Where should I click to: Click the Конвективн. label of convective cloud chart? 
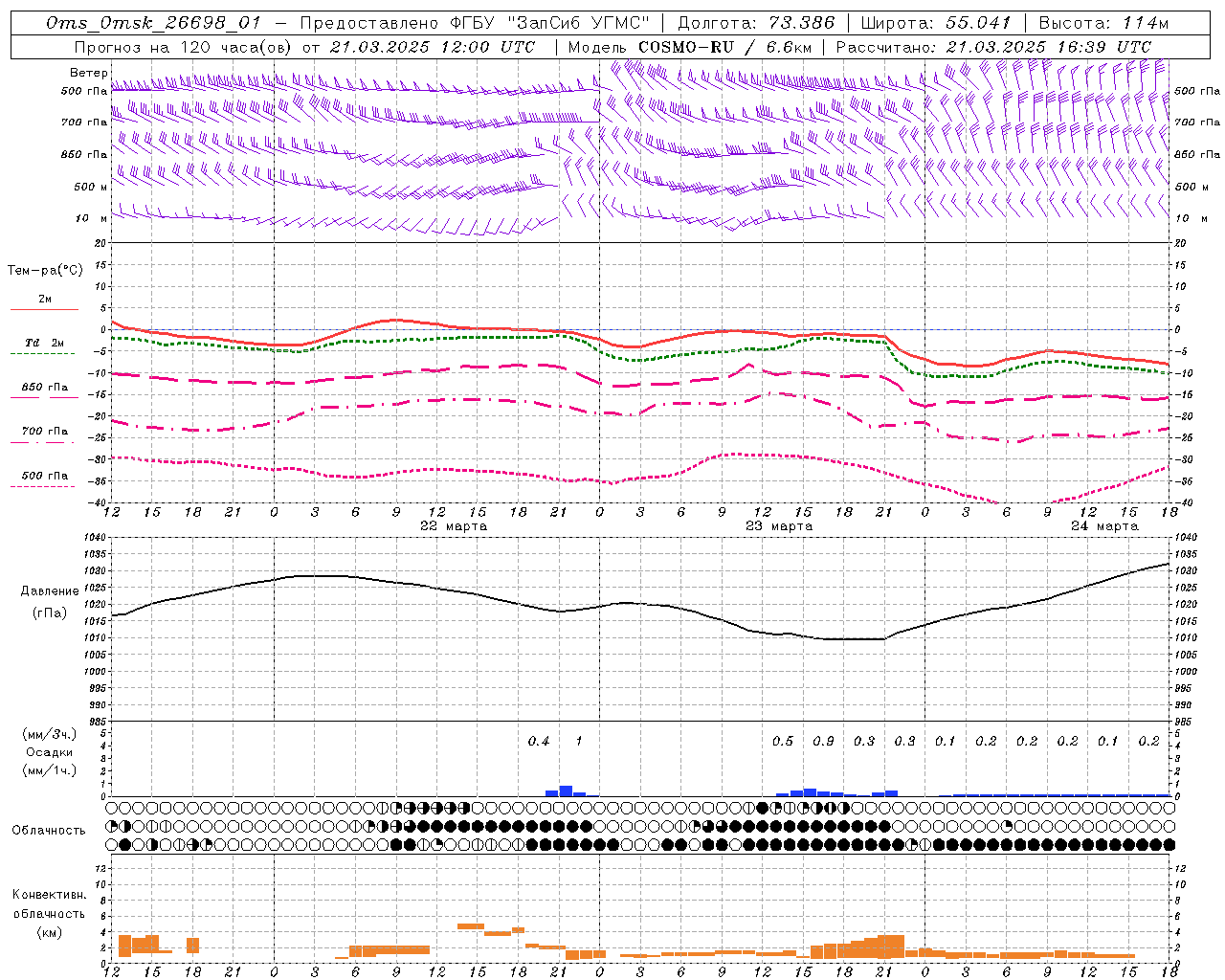click(50, 895)
